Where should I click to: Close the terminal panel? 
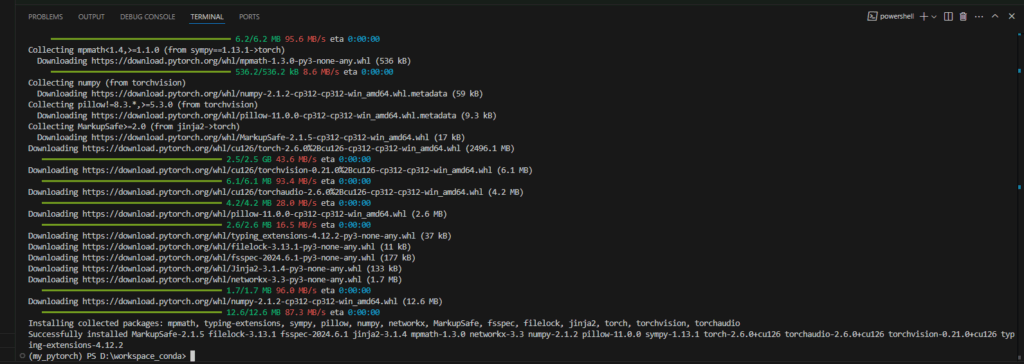1012,16
